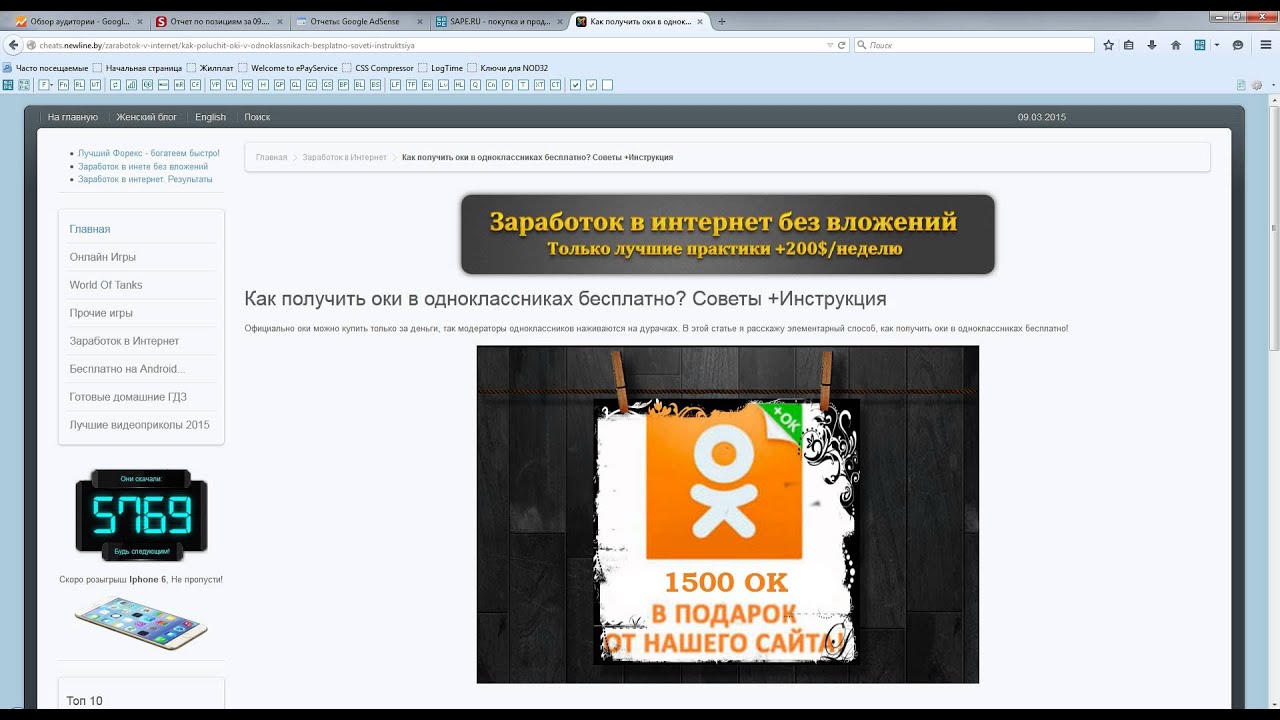Click the 'BL' toolbar button
This screenshot has width=1280, height=720.
coord(359,85)
